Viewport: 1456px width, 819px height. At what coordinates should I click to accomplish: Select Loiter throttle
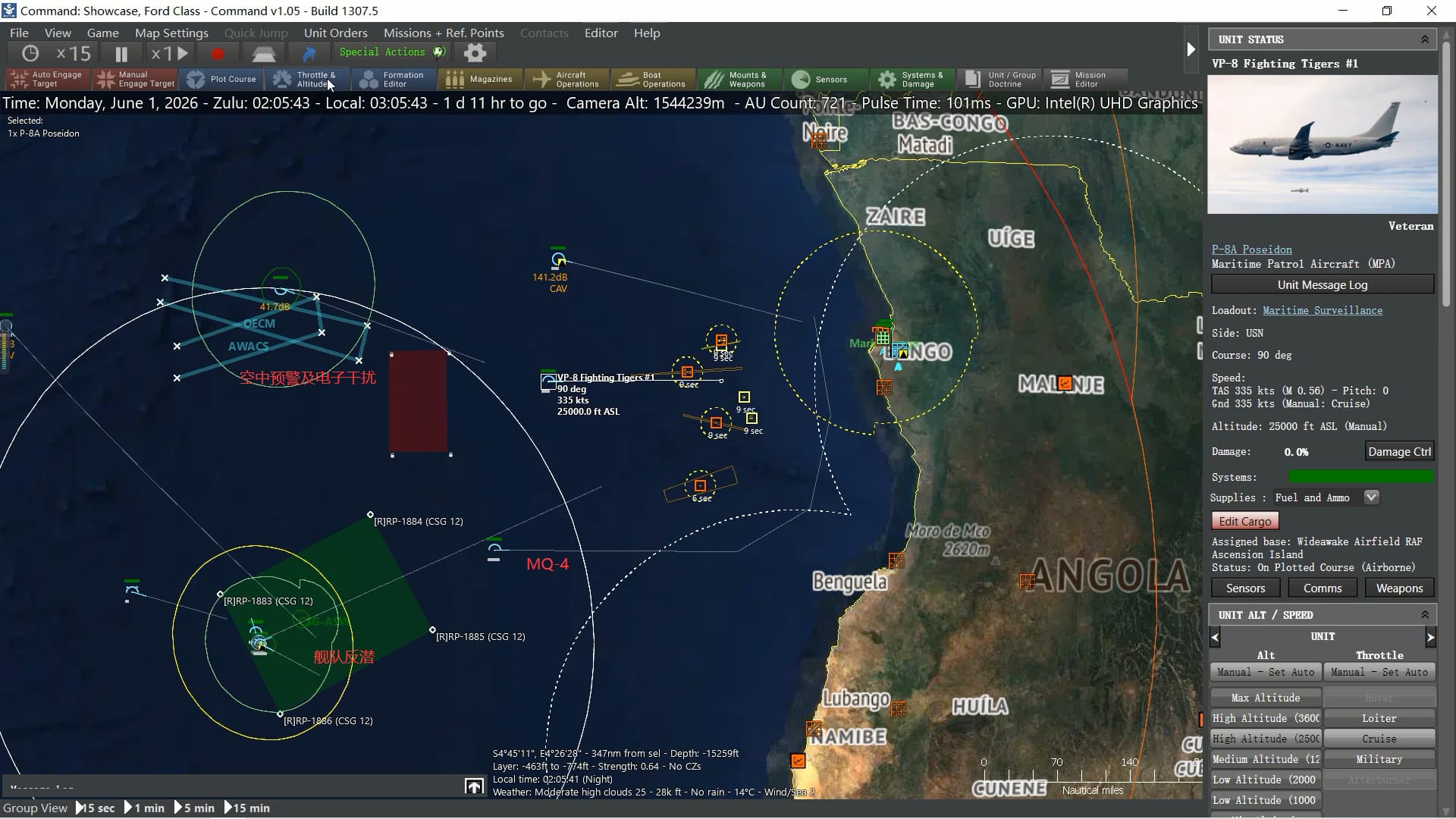(x=1379, y=718)
